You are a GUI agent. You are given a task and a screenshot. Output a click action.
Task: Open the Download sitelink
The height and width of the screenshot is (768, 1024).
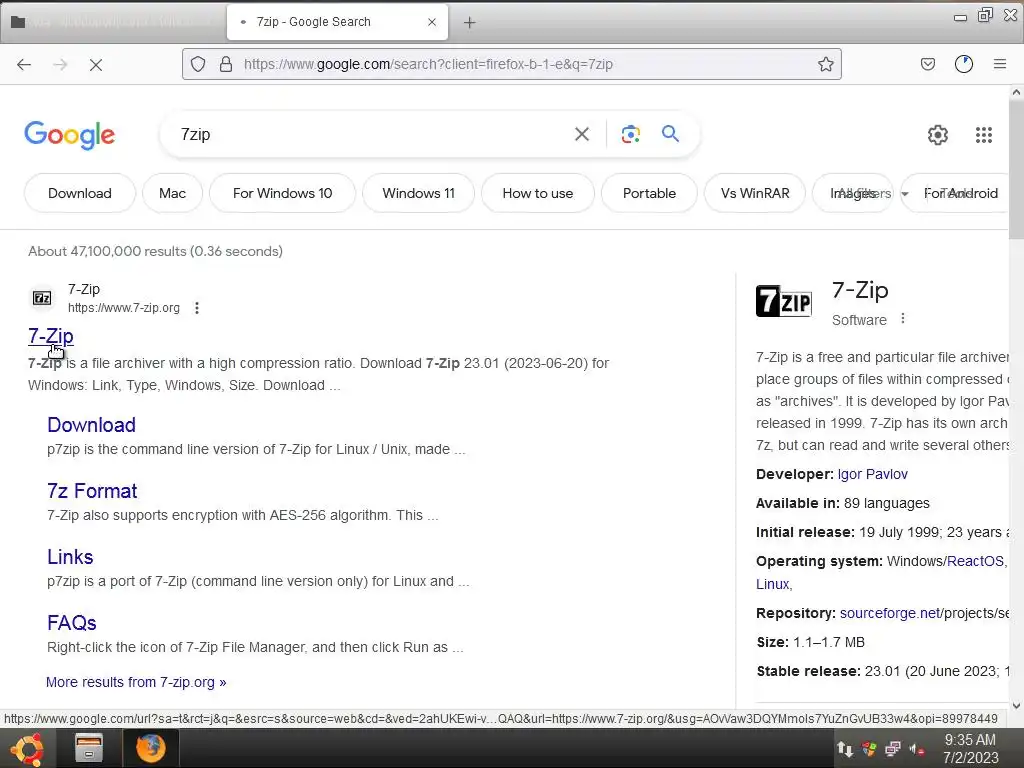(x=91, y=425)
